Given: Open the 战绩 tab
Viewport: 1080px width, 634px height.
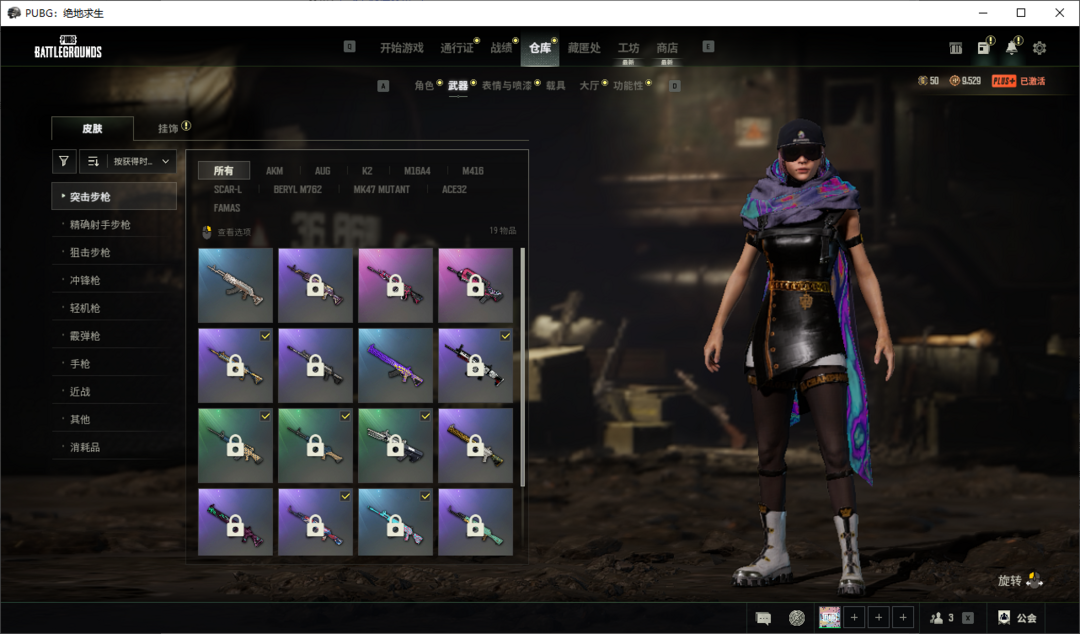Looking at the screenshot, I should click(501, 48).
